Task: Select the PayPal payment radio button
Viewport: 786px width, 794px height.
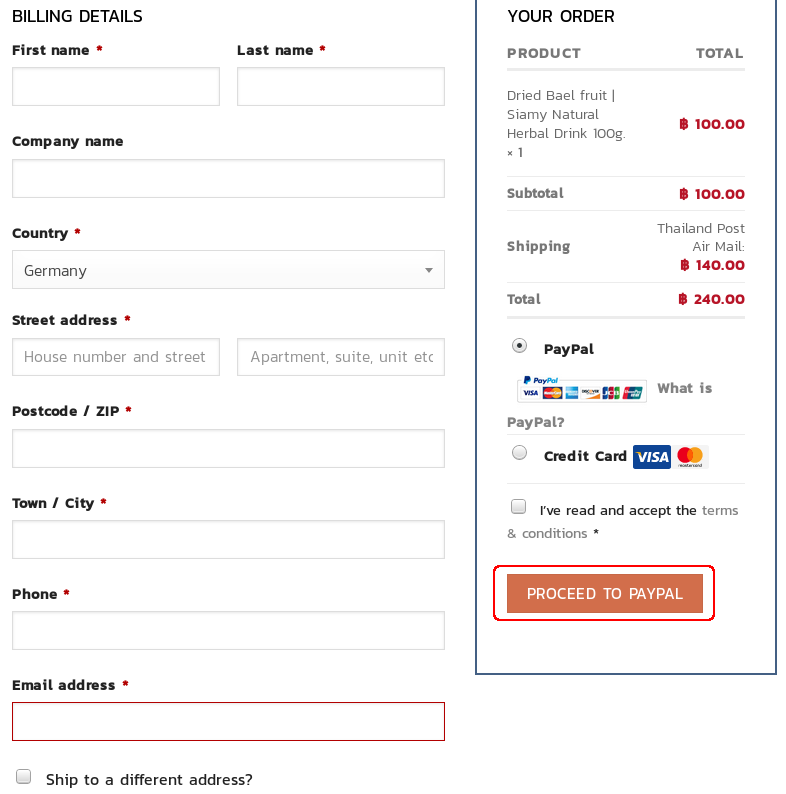Action: pos(519,346)
